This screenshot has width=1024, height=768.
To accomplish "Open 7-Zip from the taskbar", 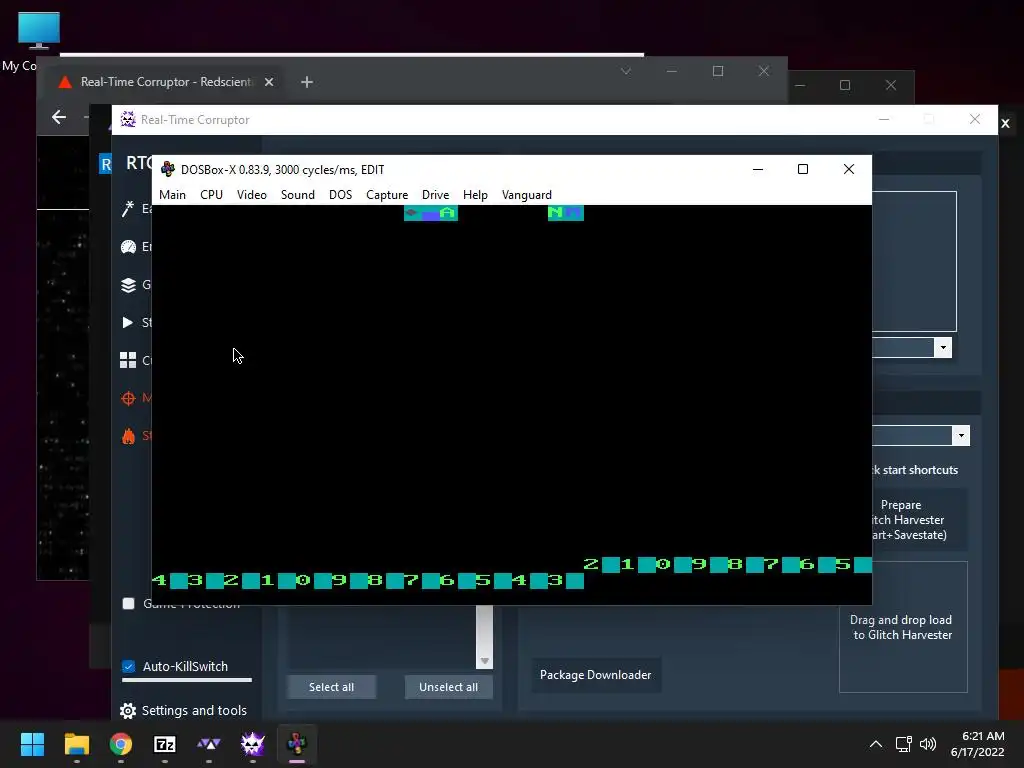I will [165, 744].
